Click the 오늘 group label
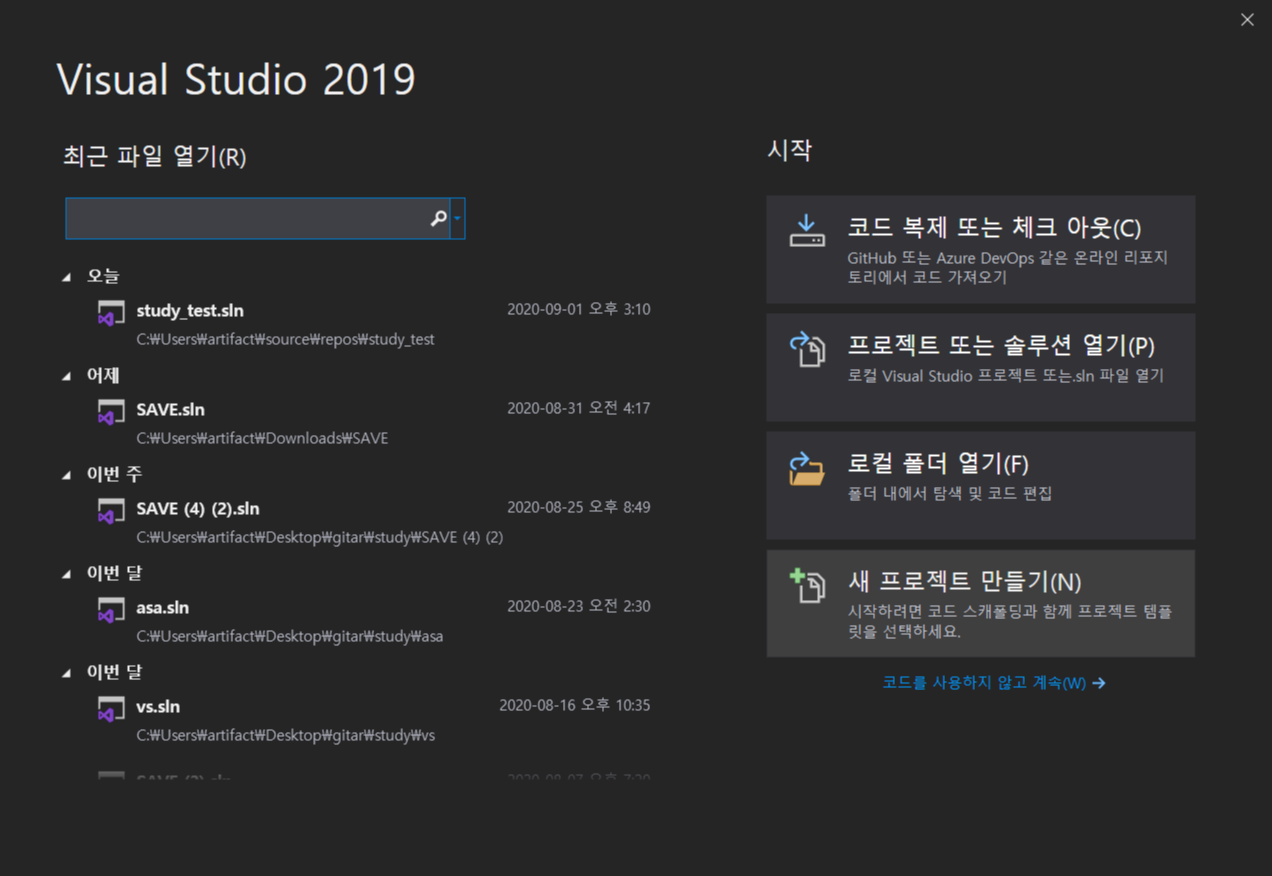 [103, 276]
